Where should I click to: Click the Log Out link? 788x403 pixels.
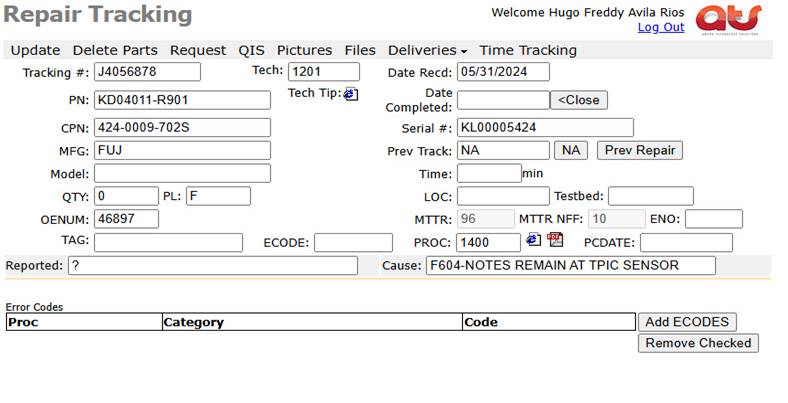tap(661, 27)
